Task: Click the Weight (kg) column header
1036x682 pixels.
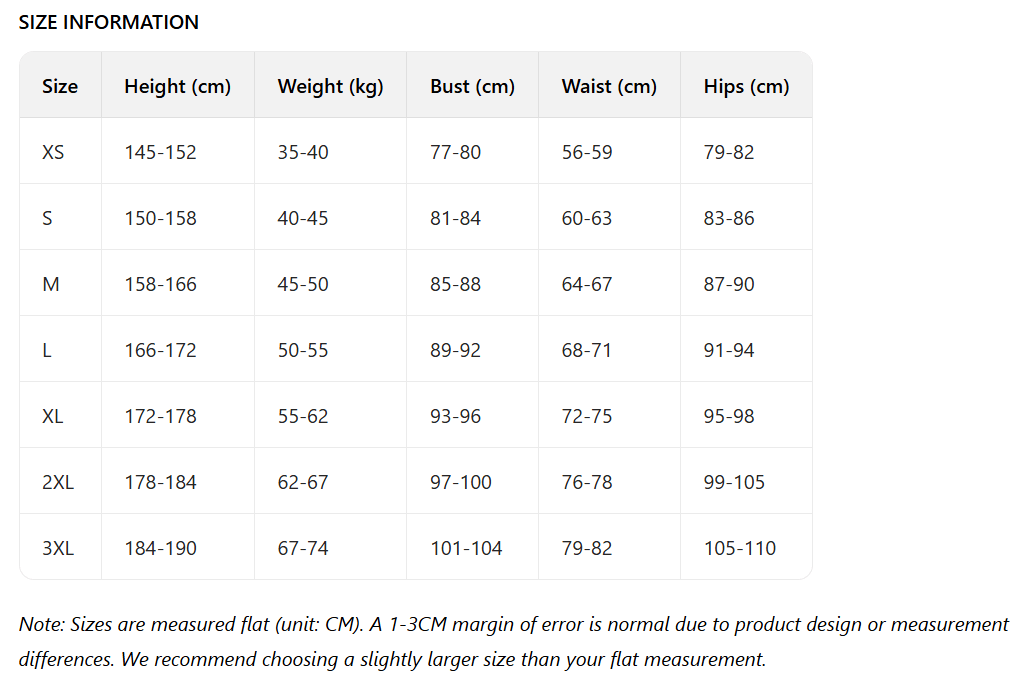Action: coord(330,86)
